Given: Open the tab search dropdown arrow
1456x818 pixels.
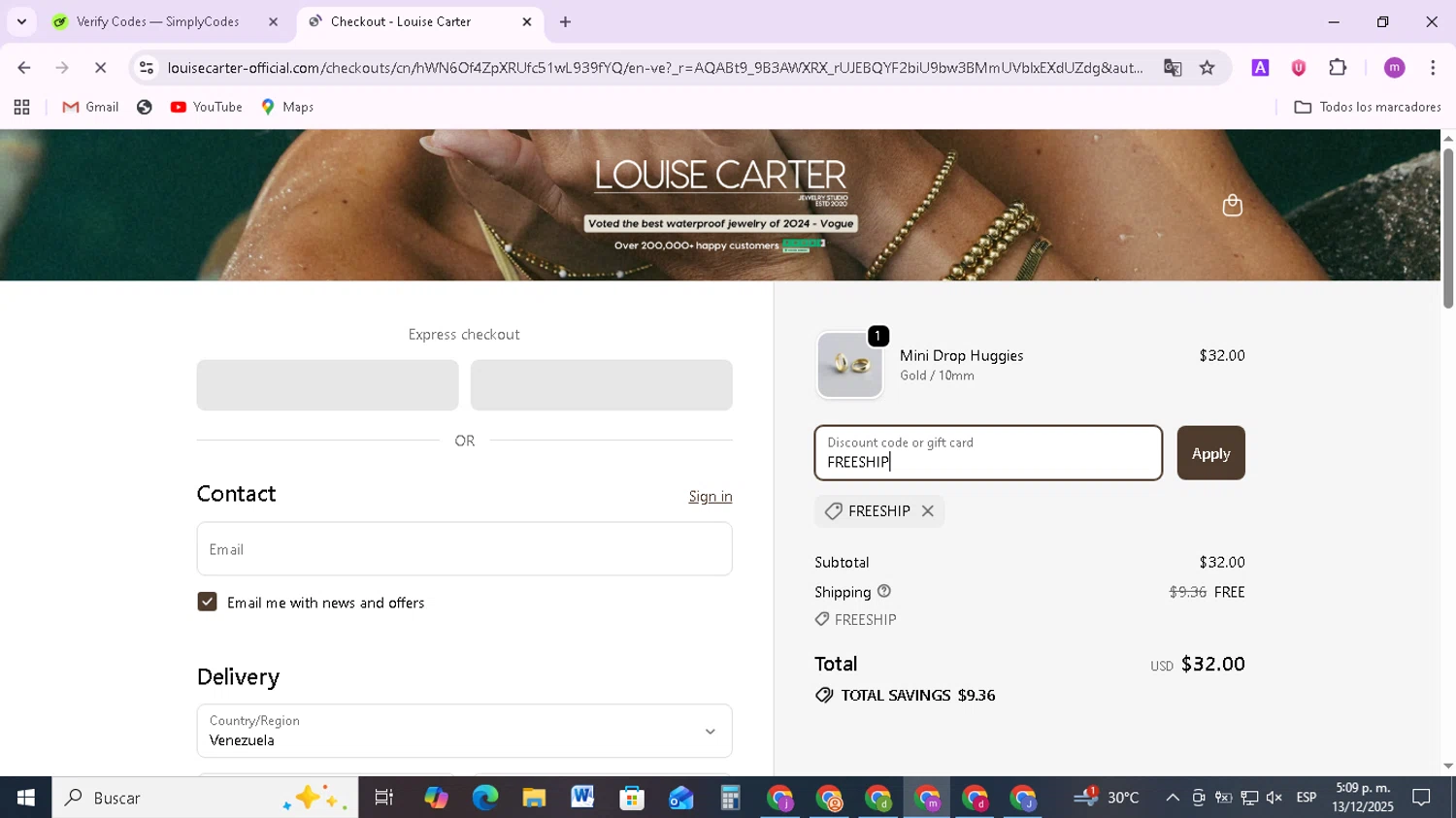Looking at the screenshot, I should [x=21, y=21].
